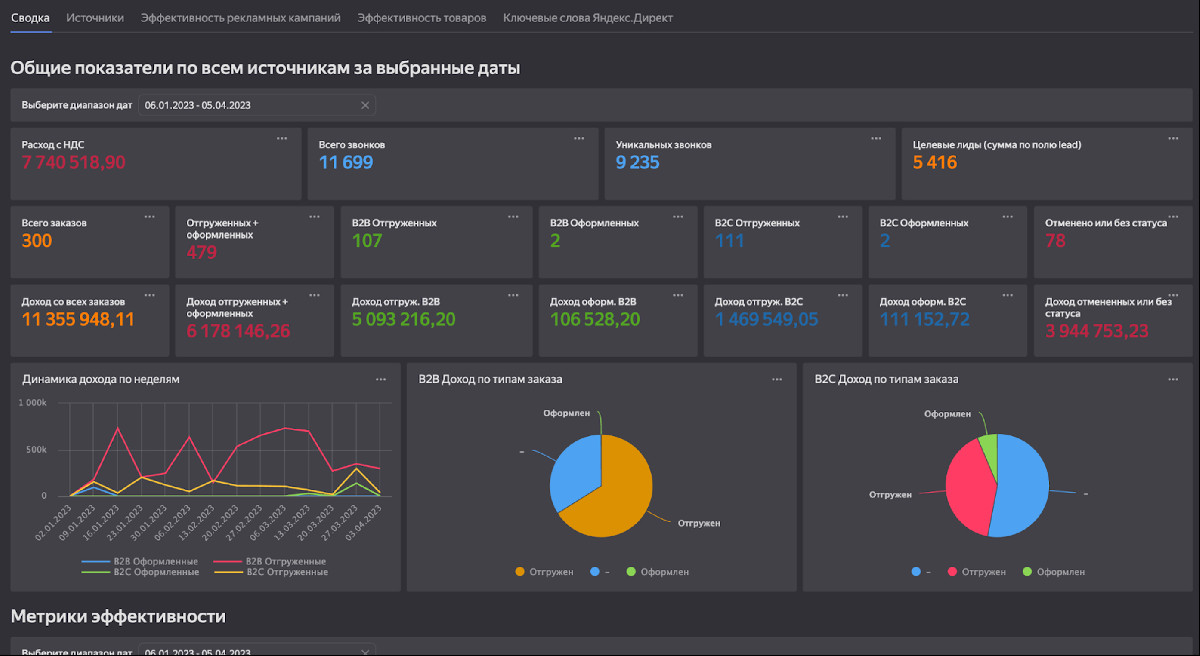Toggle Отгружен legend item in B2B pie chart
The image size is (1200, 656).
coord(545,572)
